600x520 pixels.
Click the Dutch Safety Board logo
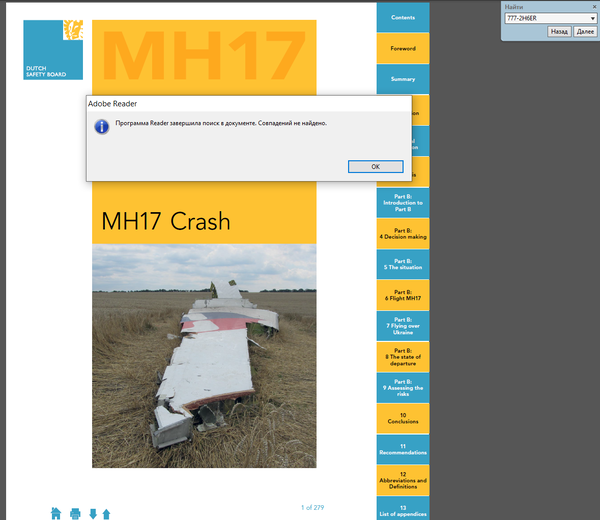coord(53,50)
